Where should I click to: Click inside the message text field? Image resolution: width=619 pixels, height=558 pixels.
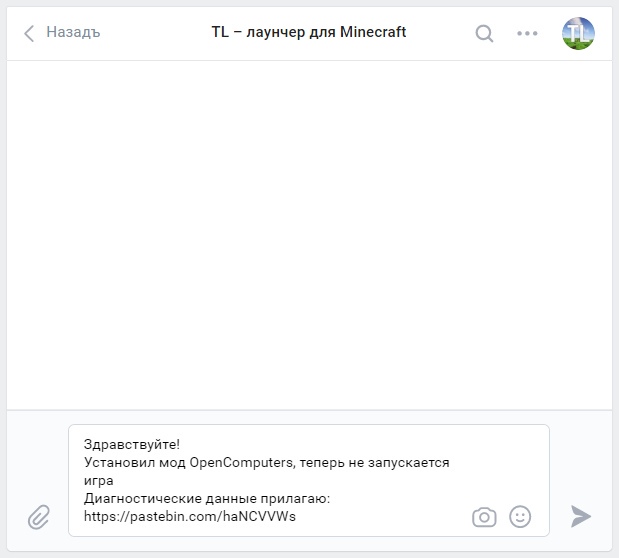(x=309, y=480)
